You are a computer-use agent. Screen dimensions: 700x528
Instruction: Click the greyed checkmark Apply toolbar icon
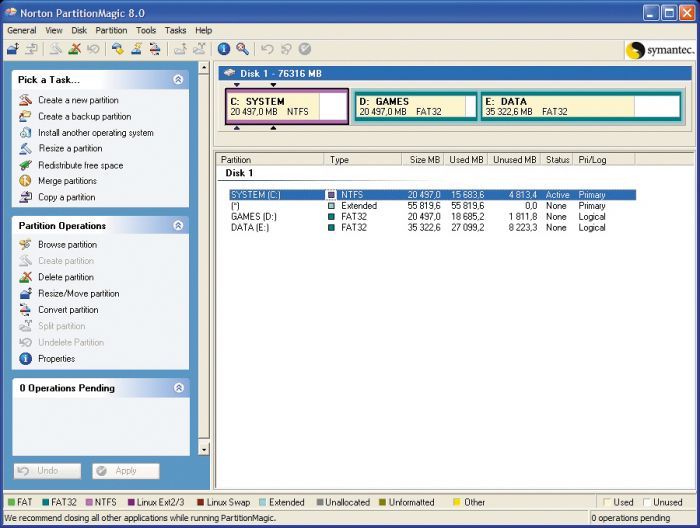pos(304,49)
